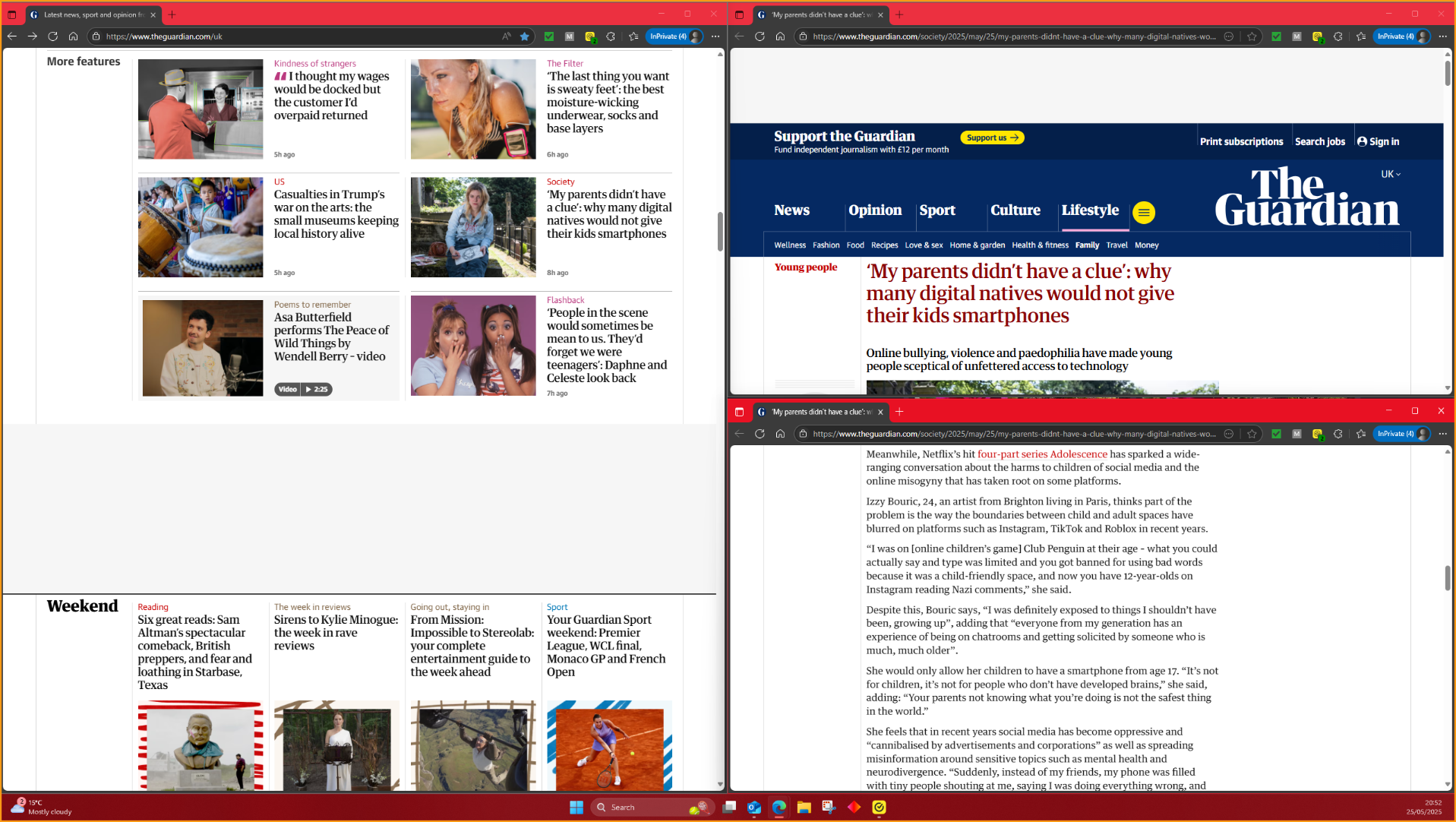1456x822 pixels.
Task: Select the article tab in the top-right window
Action: [x=820, y=14]
